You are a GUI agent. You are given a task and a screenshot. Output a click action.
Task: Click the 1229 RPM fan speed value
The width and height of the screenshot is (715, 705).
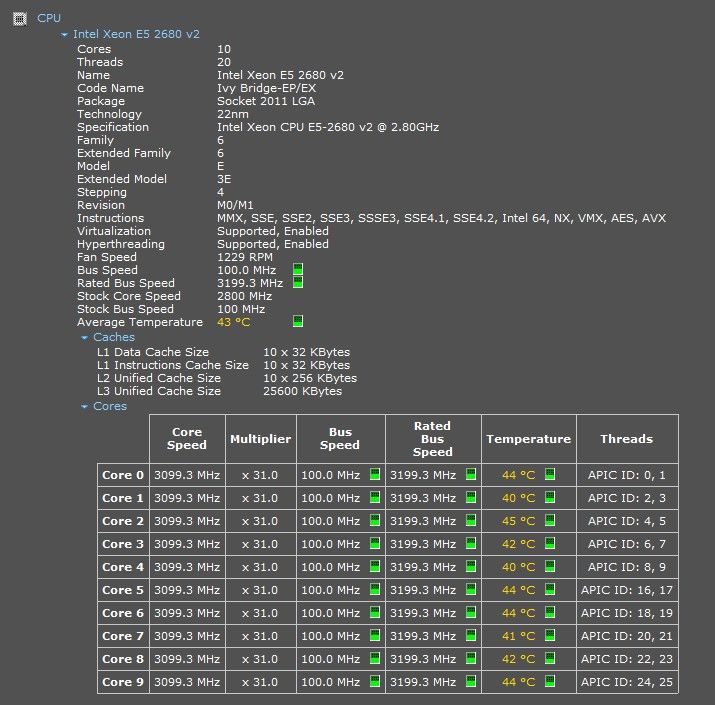pyautogui.click(x=245, y=257)
